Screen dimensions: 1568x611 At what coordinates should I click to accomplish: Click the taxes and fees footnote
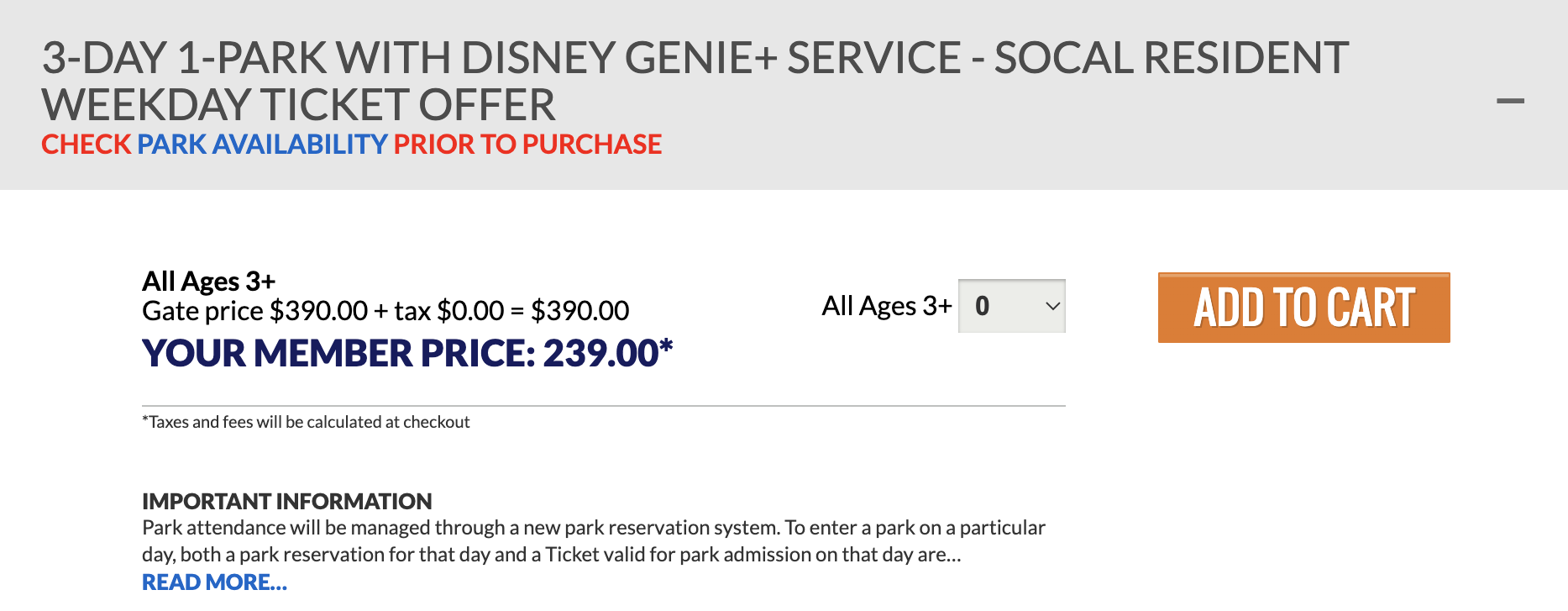click(306, 422)
